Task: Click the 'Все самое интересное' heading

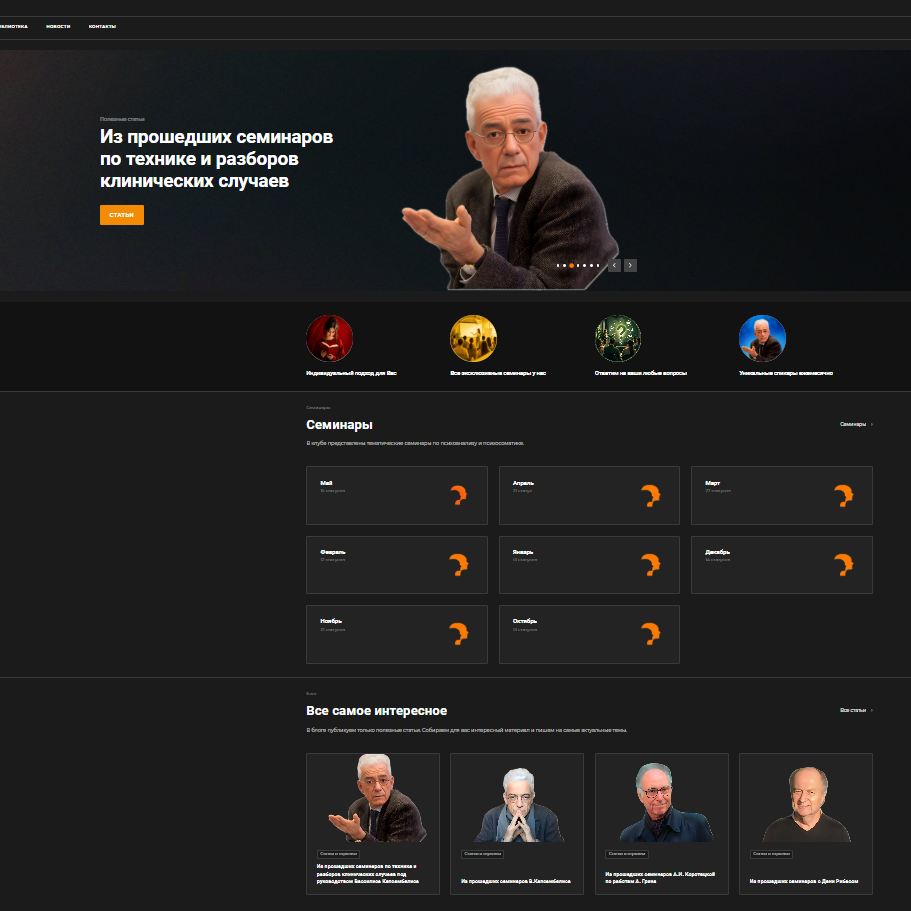Action: point(376,711)
